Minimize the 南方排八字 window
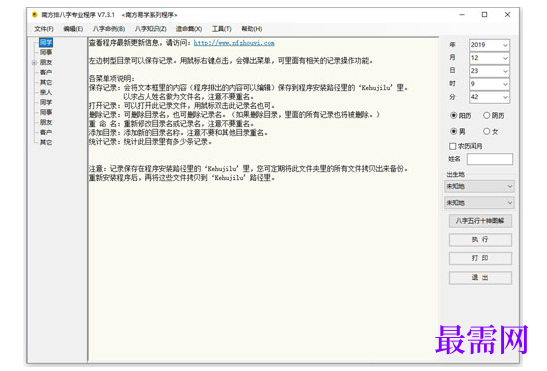 tap(462, 15)
